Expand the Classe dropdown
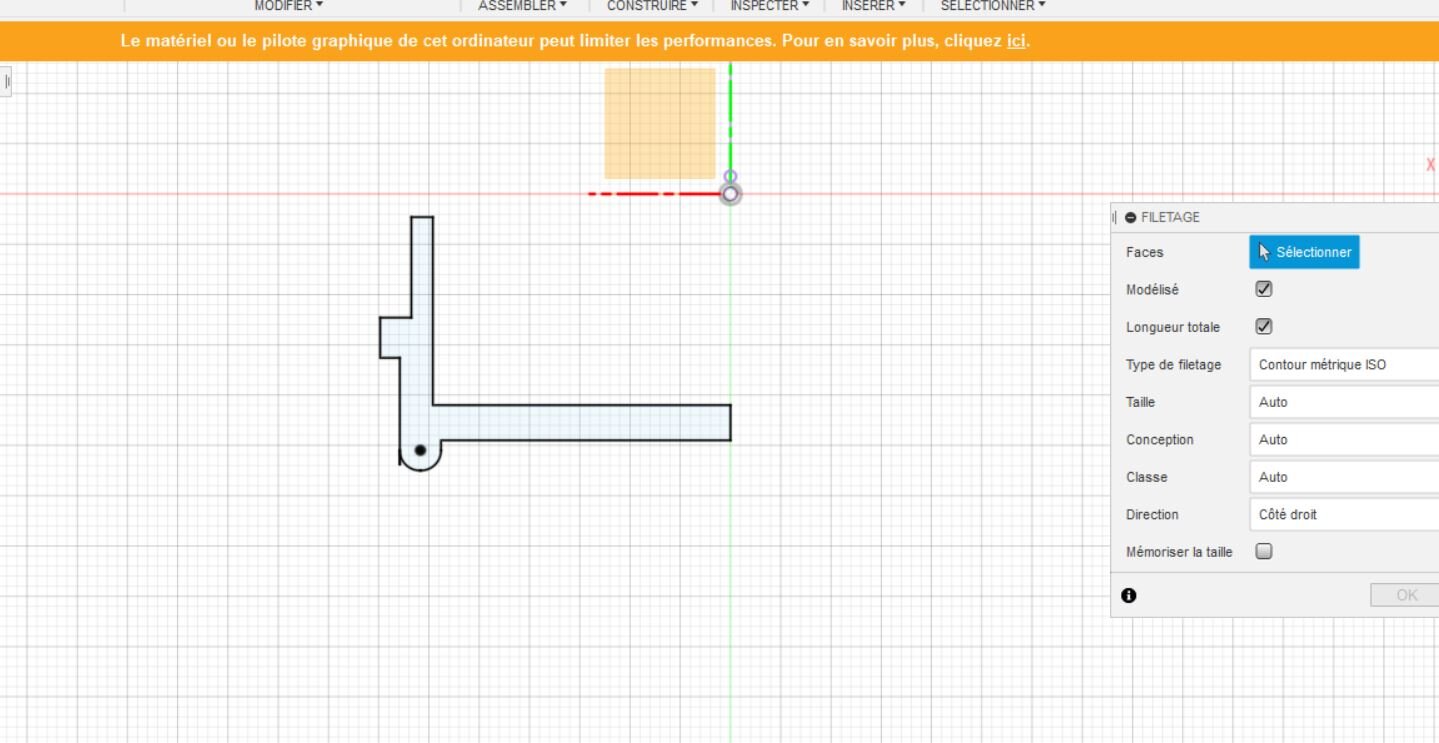1439x743 pixels. [x=1344, y=477]
